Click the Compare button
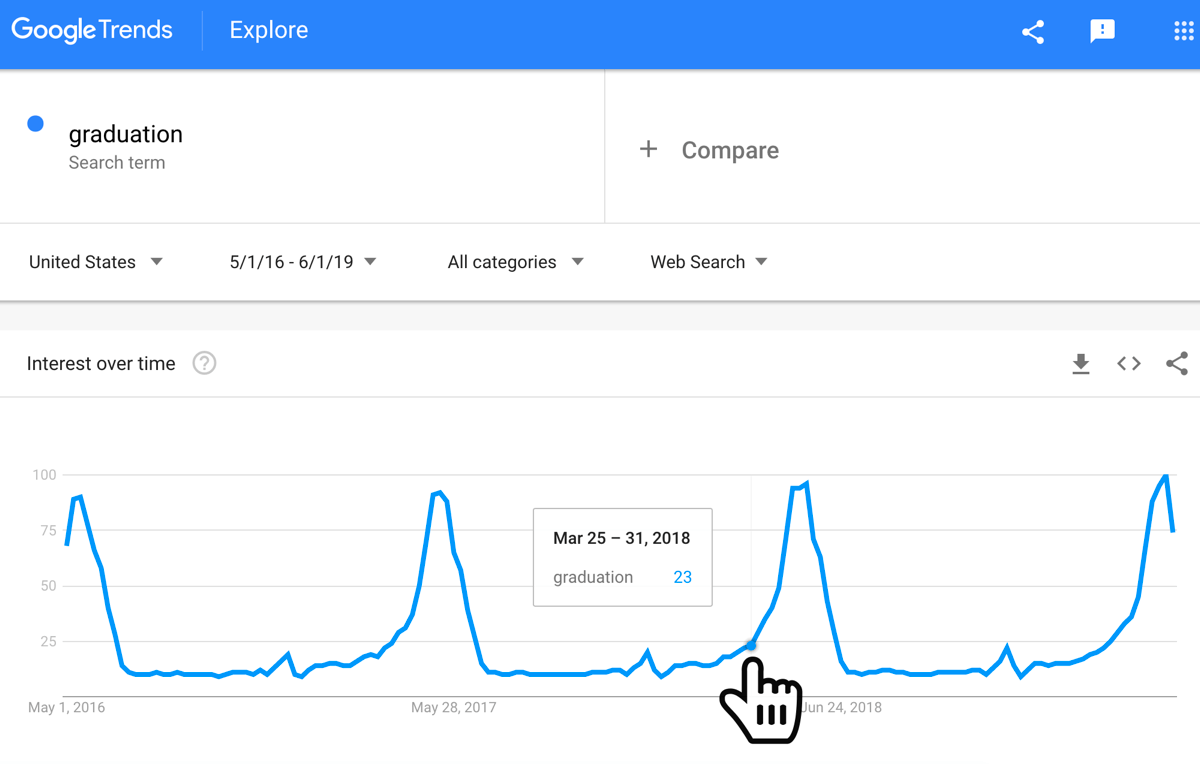 coord(710,150)
